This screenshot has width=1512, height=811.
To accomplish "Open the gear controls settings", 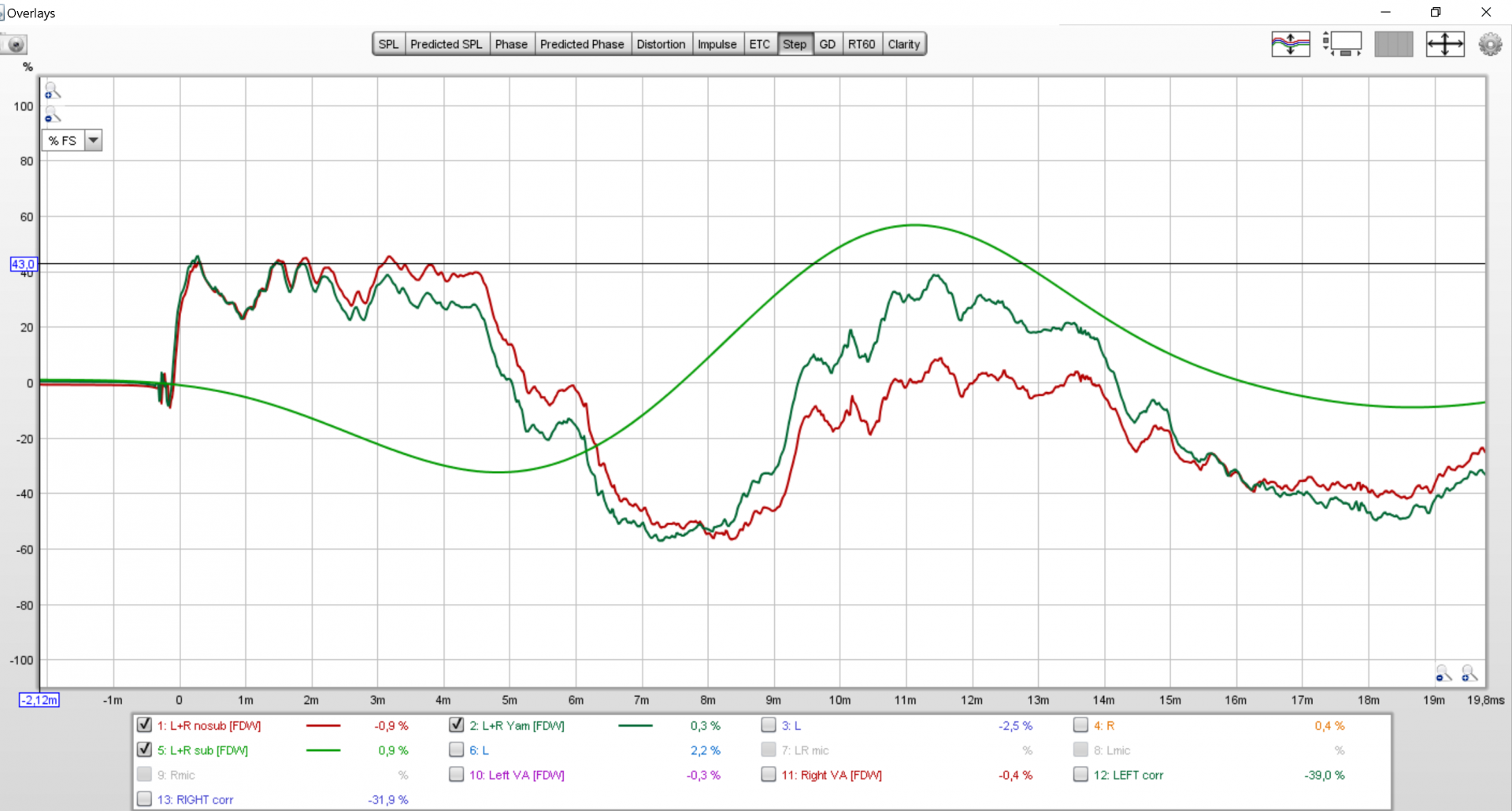I will [x=1490, y=44].
